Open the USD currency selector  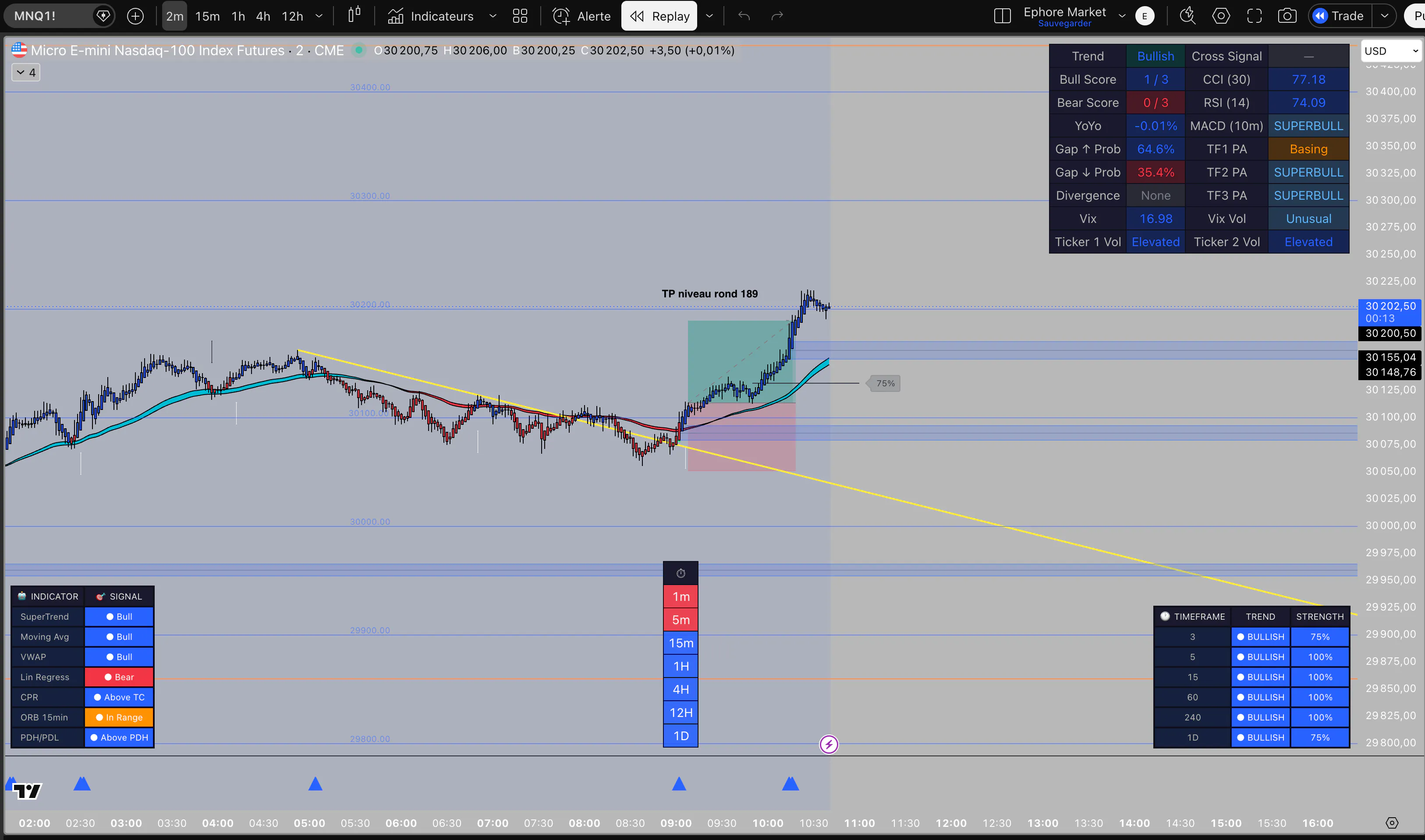coord(1391,51)
